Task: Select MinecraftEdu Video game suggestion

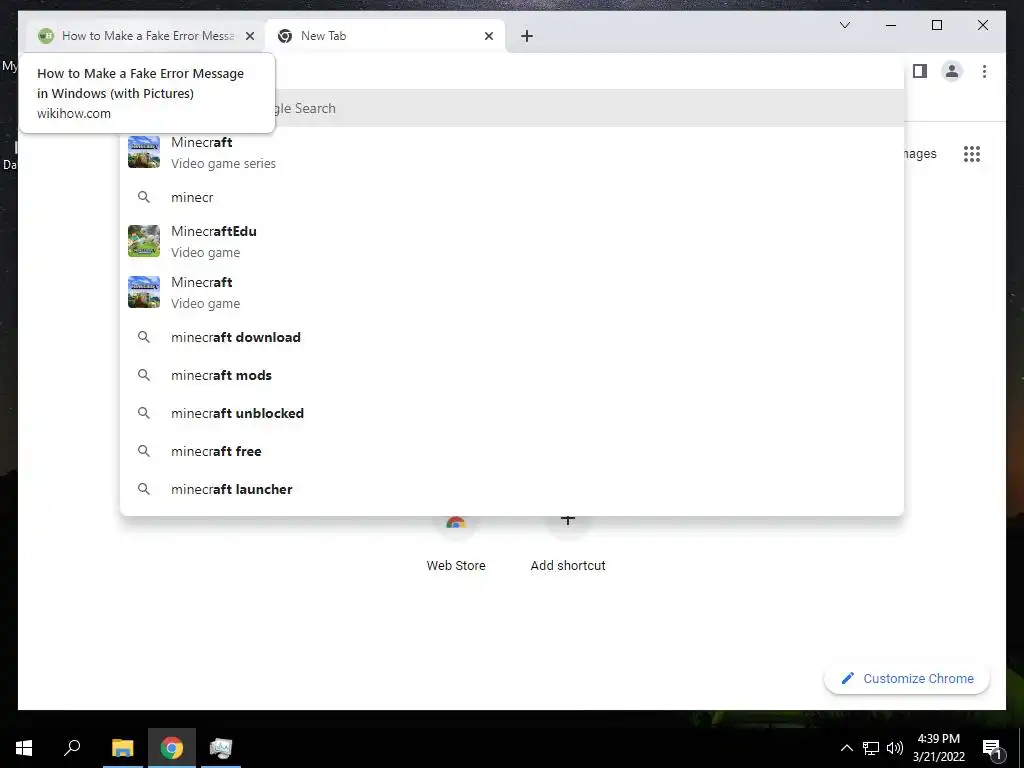Action: click(x=512, y=241)
